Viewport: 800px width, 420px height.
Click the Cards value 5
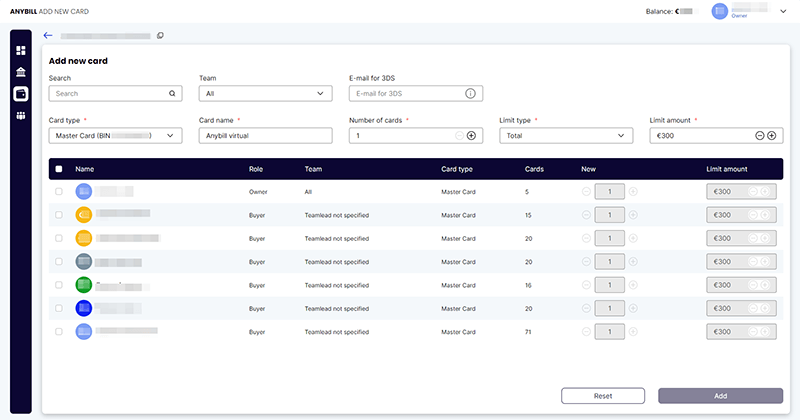[527, 192]
